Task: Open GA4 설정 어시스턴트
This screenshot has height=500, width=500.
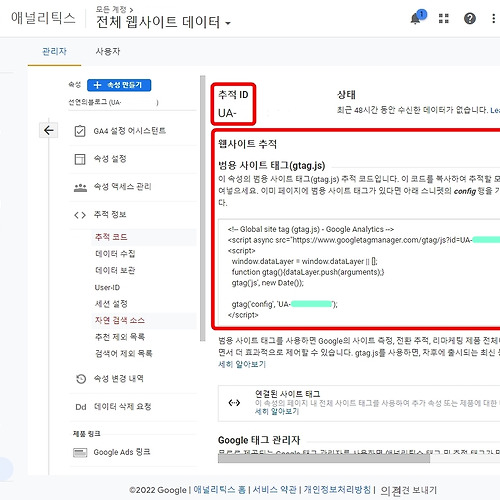Action: pyautogui.click(x=130, y=131)
